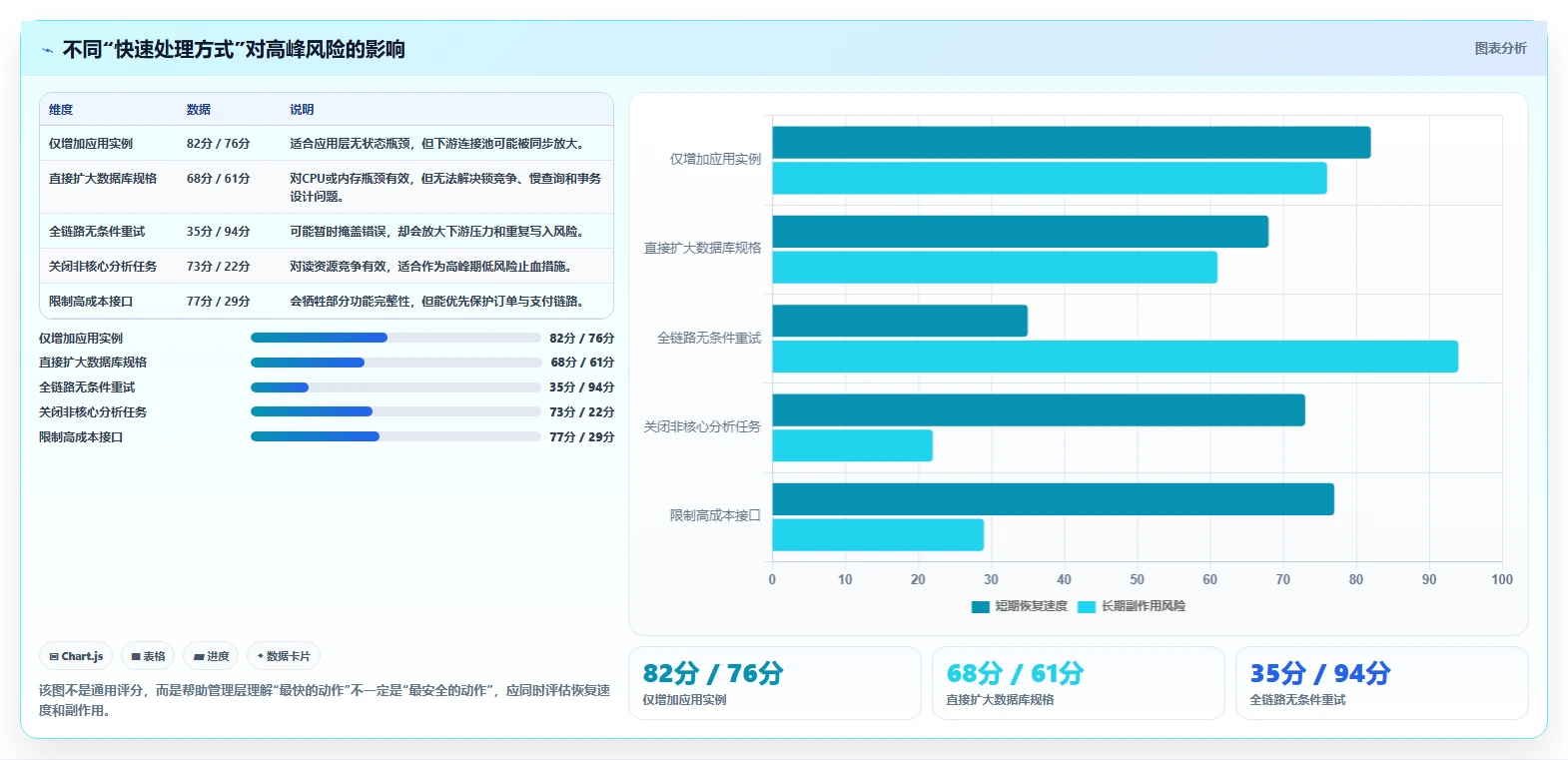The image size is (1568, 760).
Task: Click table value 73分 / 22分
Action: [x=218, y=267]
